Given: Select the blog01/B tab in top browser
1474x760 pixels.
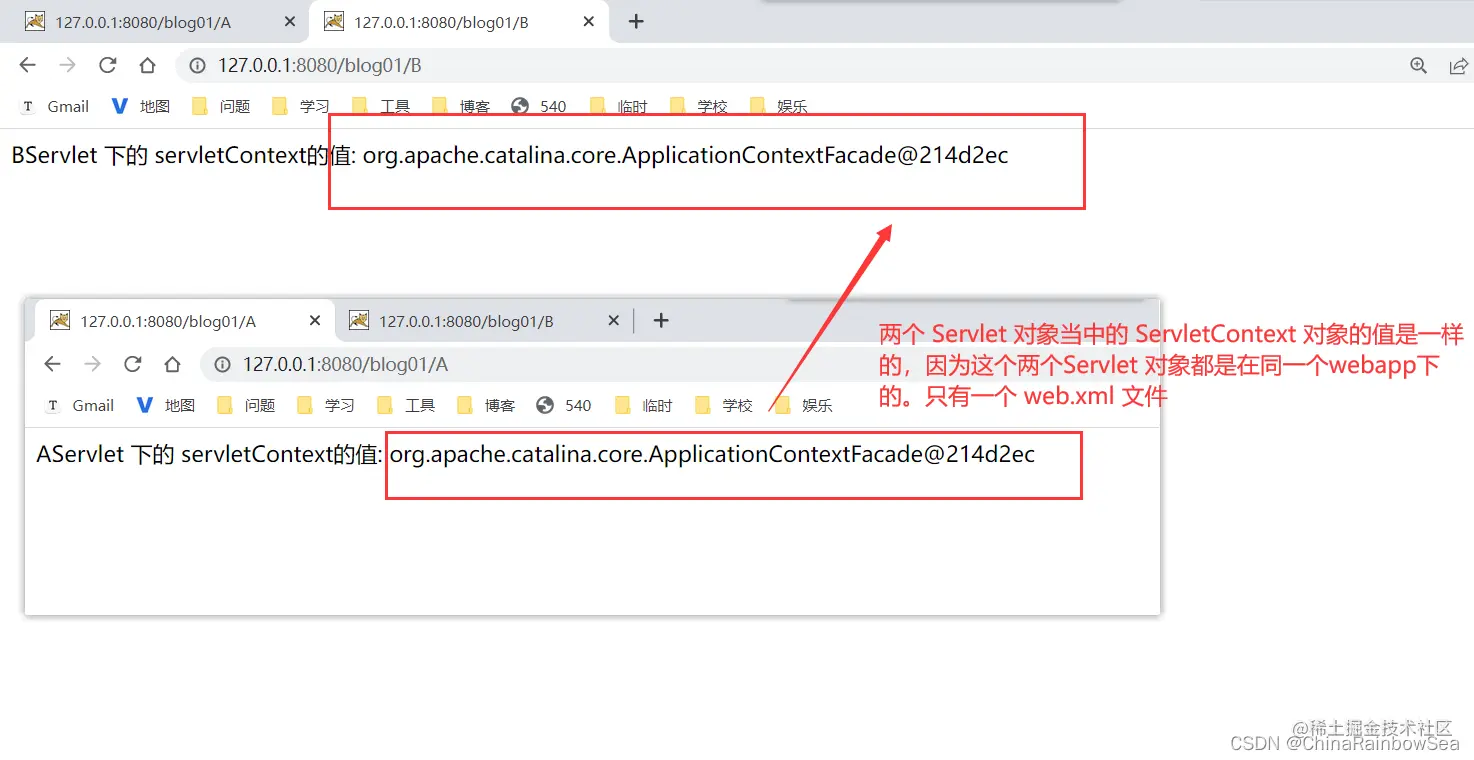Looking at the screenshot, I should 460,22.
